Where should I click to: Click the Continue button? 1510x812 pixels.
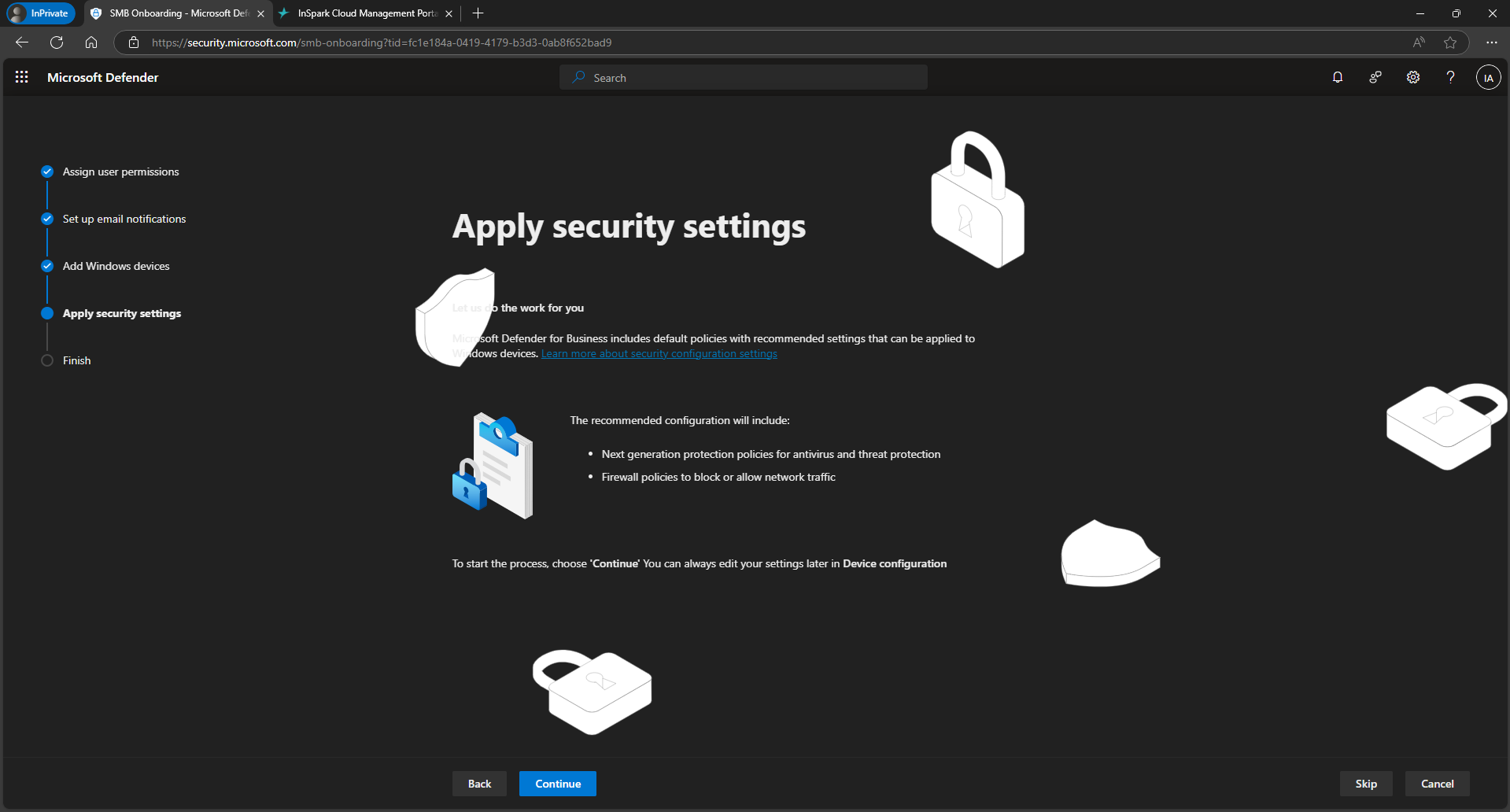558,784
